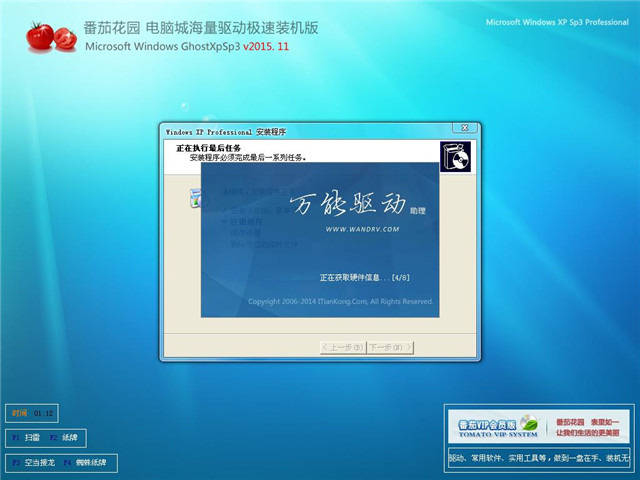Click the 番茄花园 电脑城海量驱动极速装机版 title

tap(201, 28)
